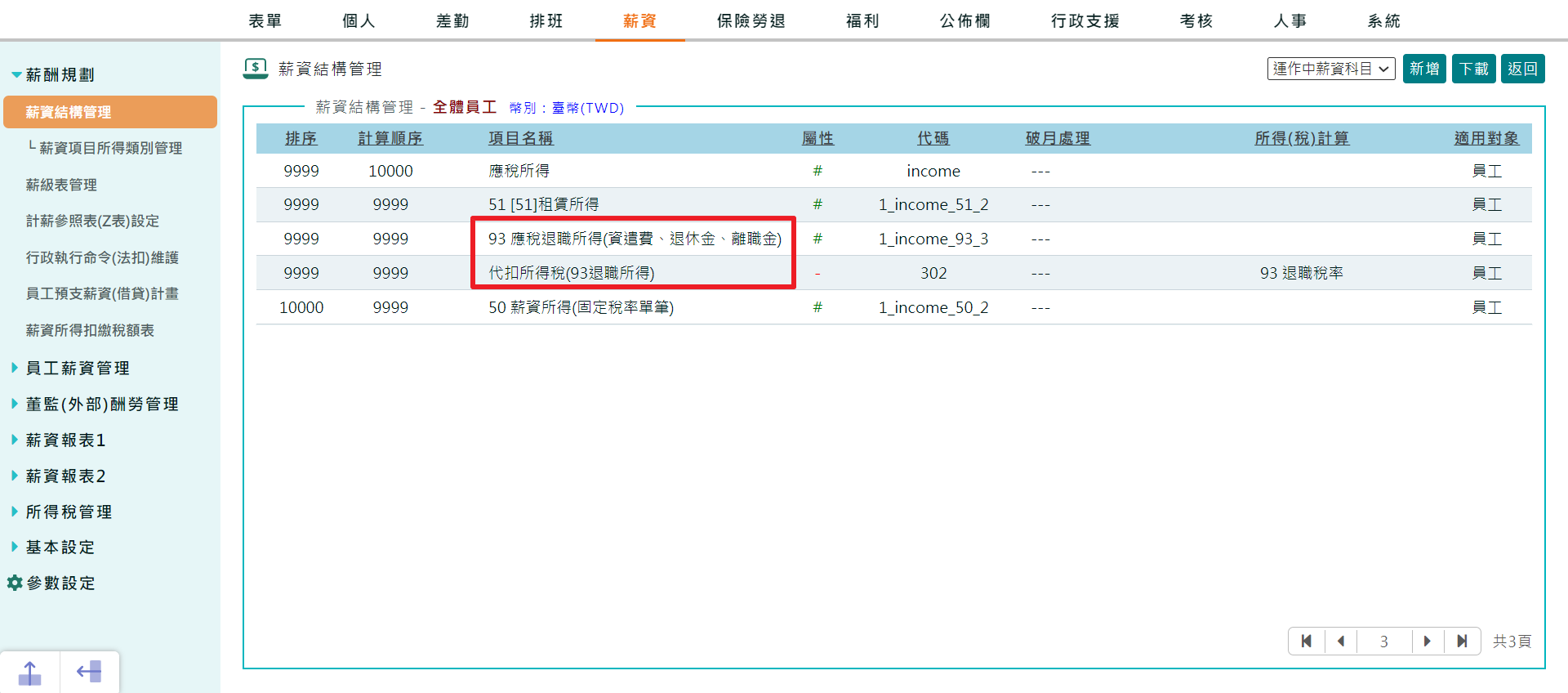Go to the first page

(x=1307, y=642)
